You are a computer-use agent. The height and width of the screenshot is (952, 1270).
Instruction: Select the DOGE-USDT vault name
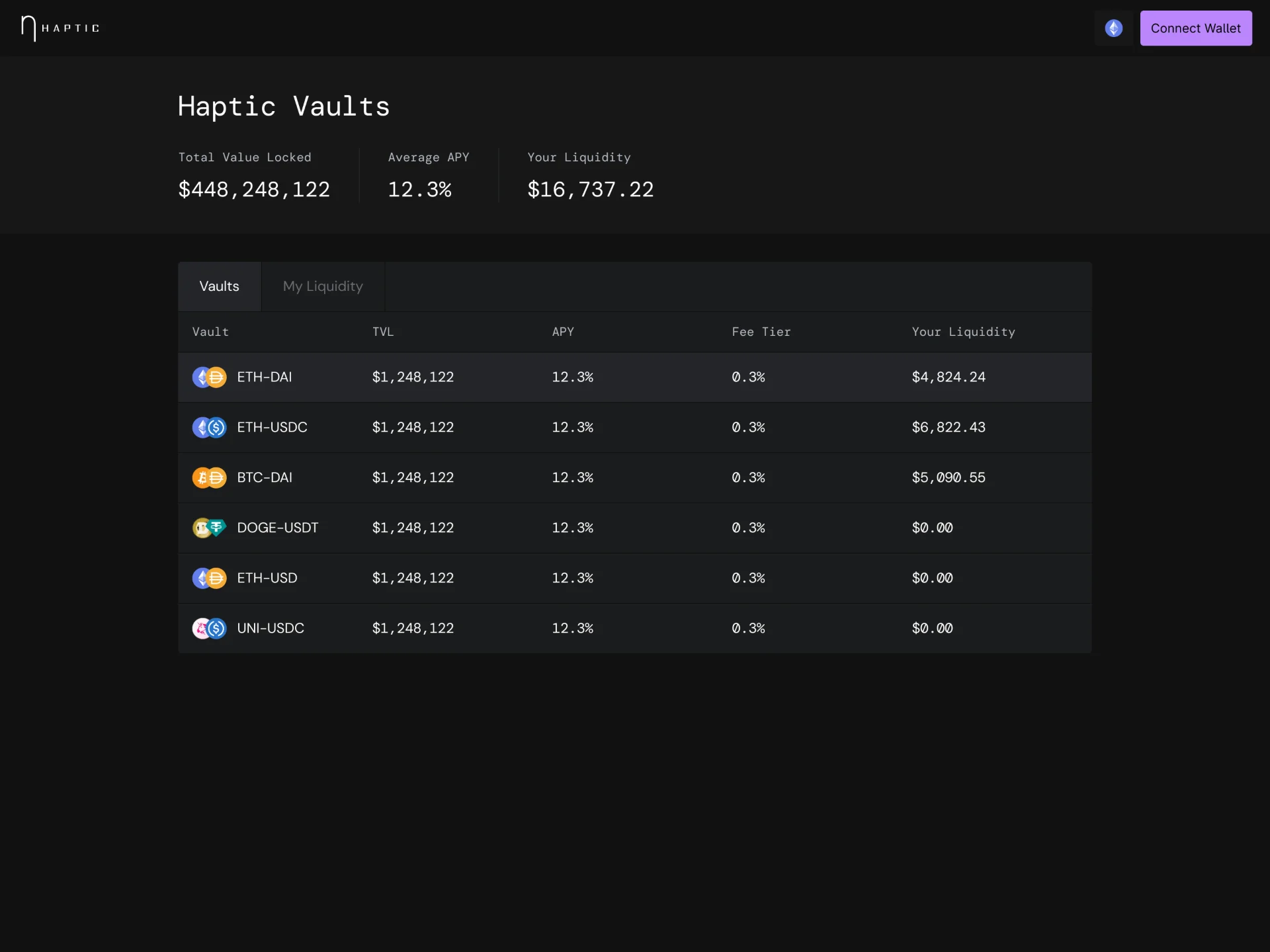[278, 528]
